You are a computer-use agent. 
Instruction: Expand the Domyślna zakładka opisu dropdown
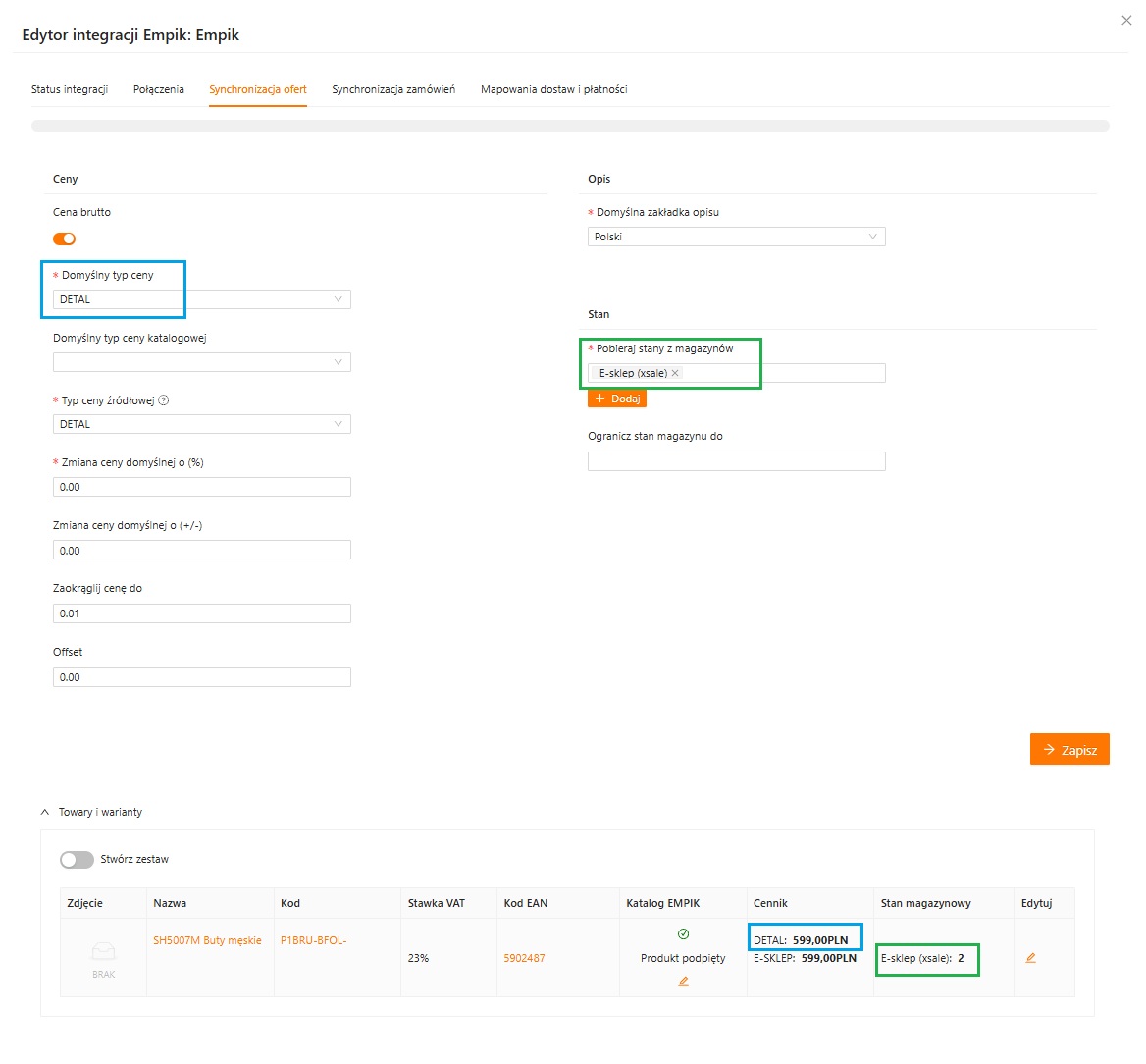pyautogui.click(x=736, y=237)
